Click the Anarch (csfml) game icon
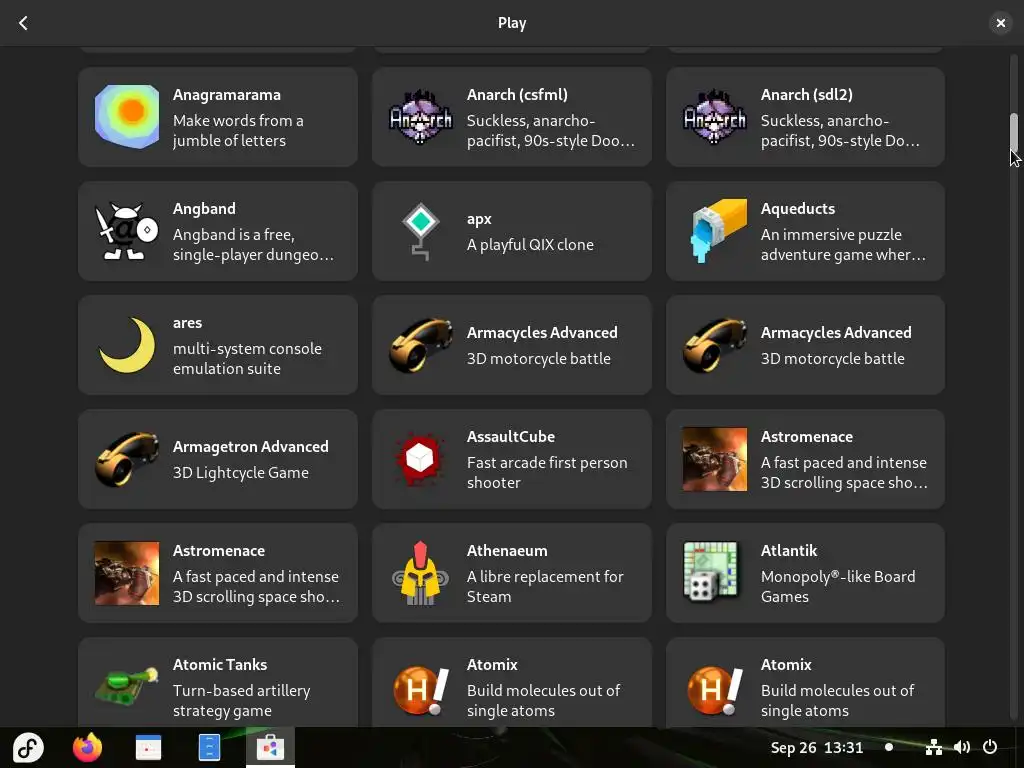This screenshot has height=768, width=1024. pos(421,117)
